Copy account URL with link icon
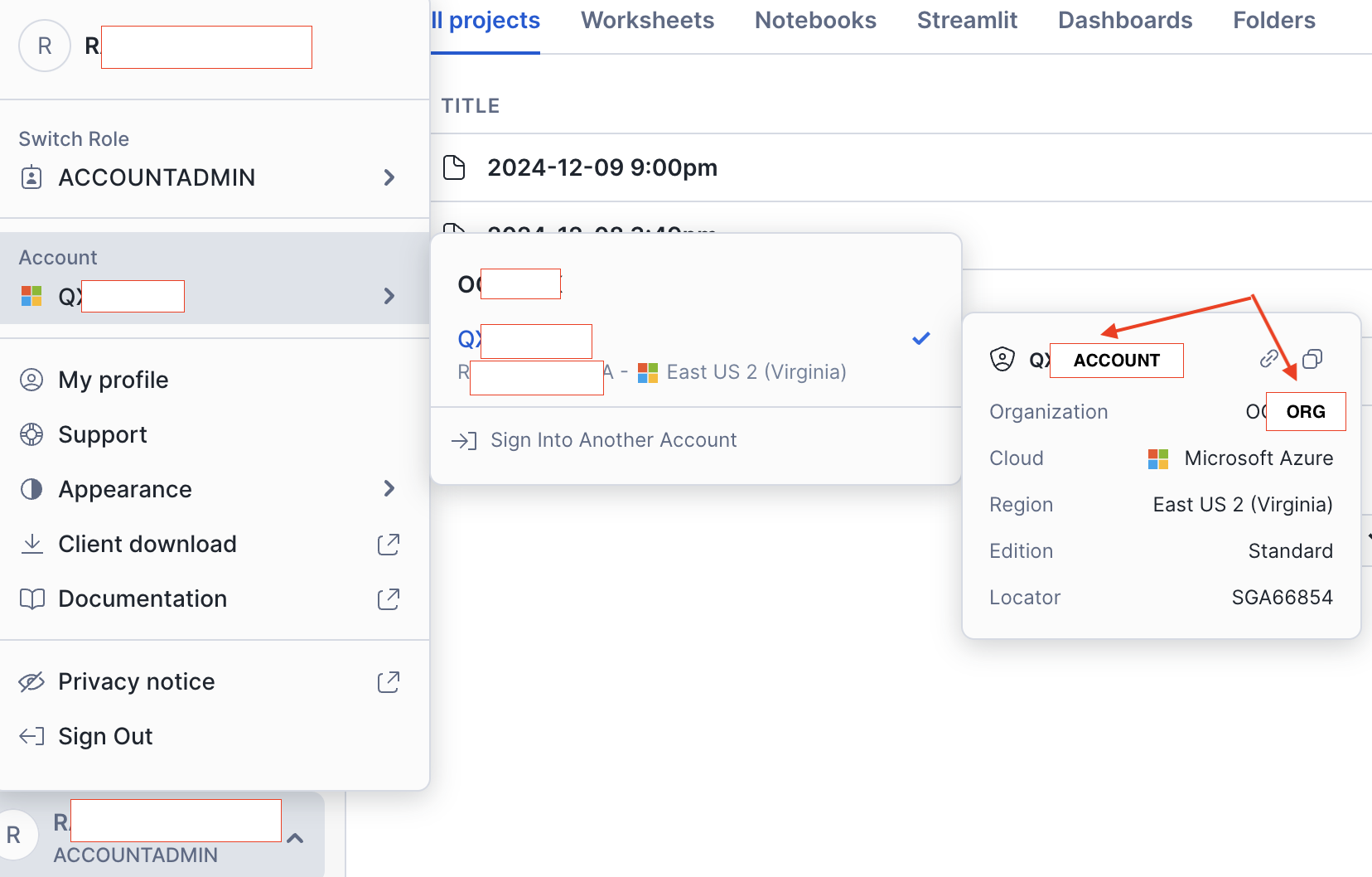Image resolution: width=1372 pixels, height=877 pixels. pyautogui.click(x=1269, y=359)
